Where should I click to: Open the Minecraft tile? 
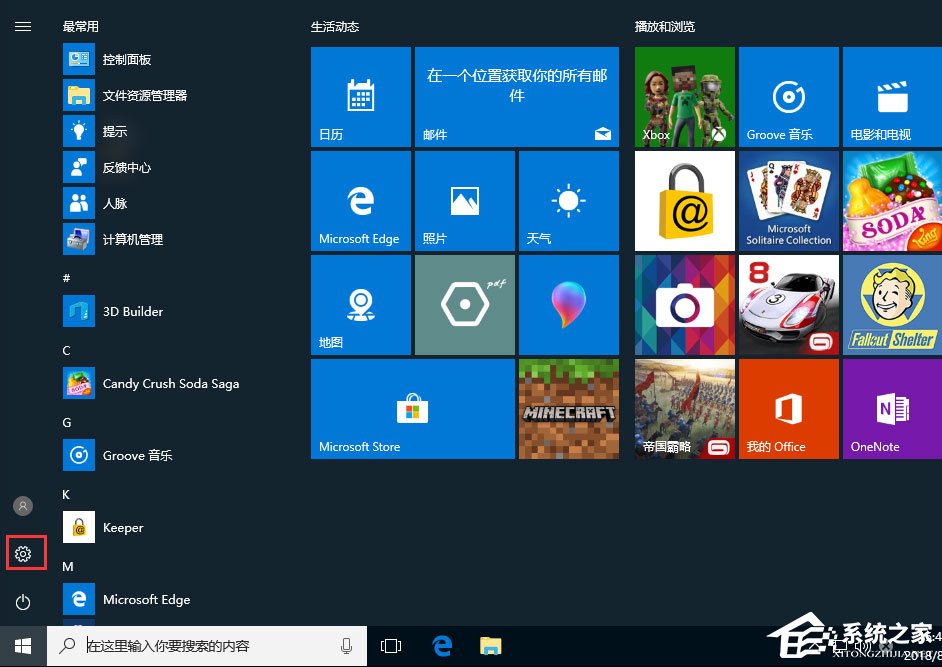tap(568, 408)
